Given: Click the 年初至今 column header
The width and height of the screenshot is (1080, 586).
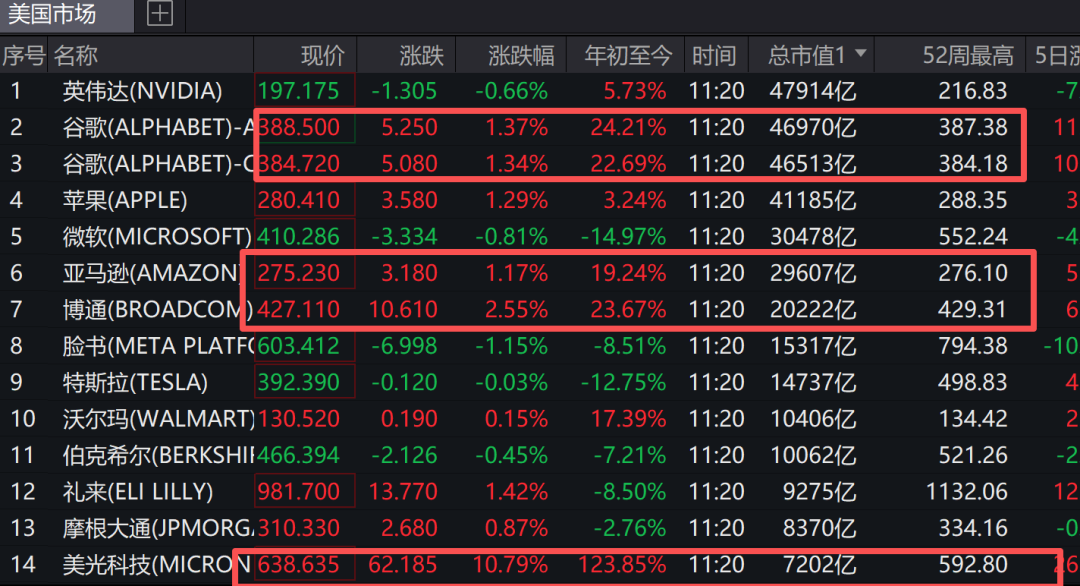Looking at the screenshot, I should pos(628,56).
